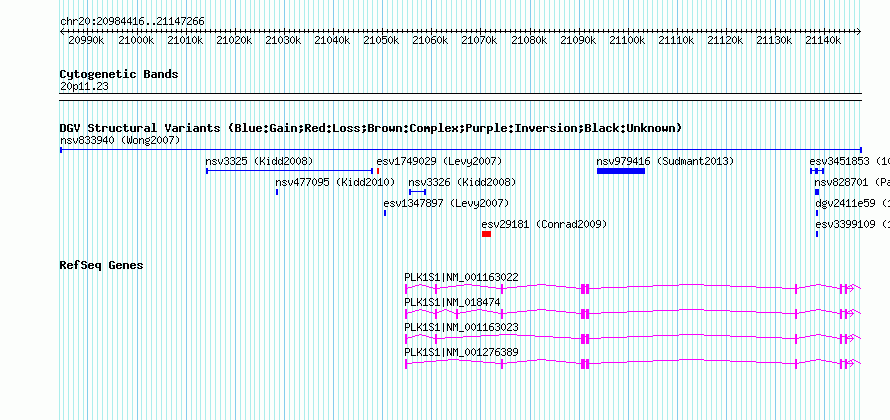Select the nsv833940 long blue gain bar
Screen dimensions: 890x420
click(x=460, y=150)
